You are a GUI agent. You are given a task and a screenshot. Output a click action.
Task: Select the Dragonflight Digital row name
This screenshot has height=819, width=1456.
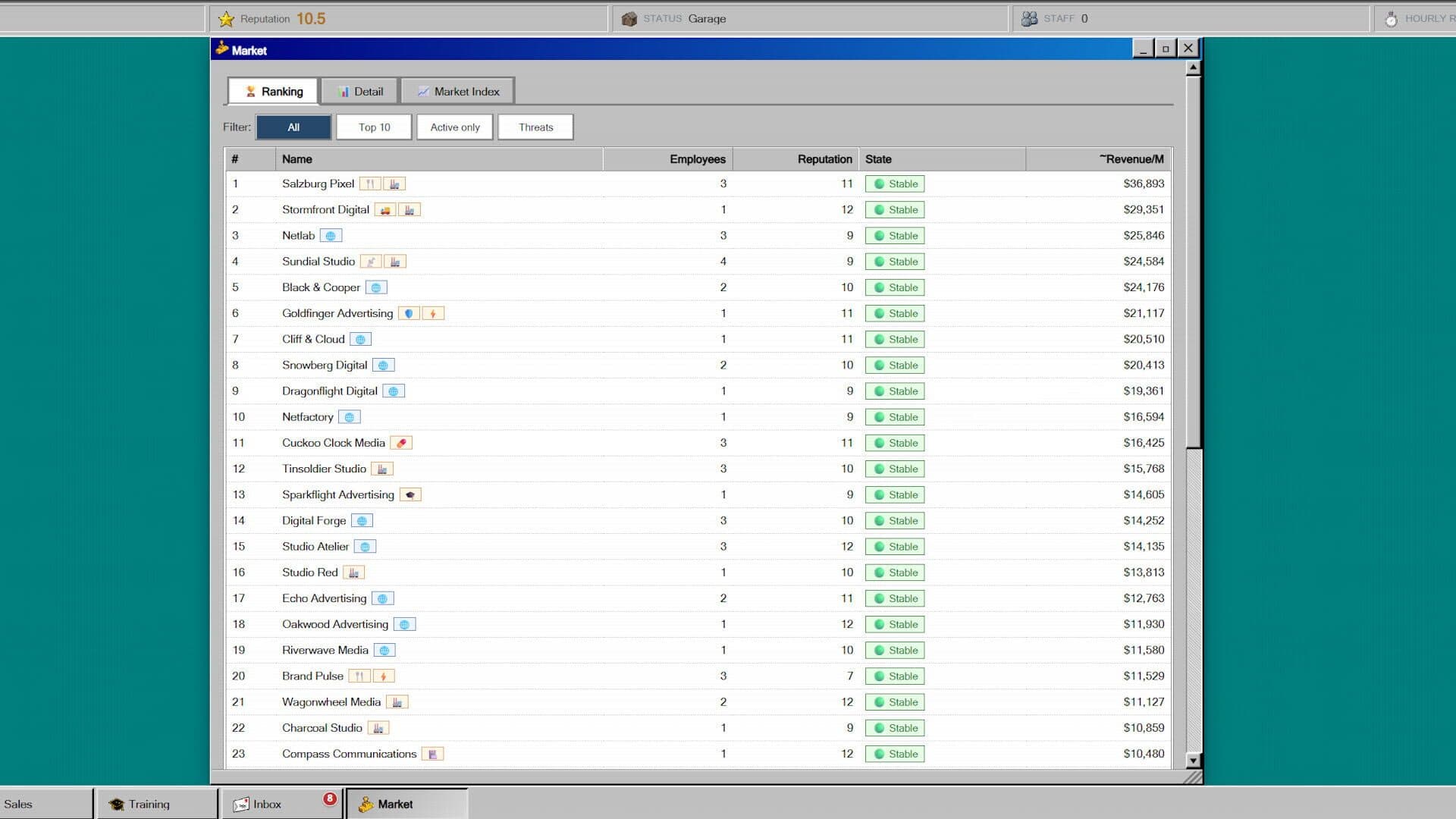coord(330,391)
